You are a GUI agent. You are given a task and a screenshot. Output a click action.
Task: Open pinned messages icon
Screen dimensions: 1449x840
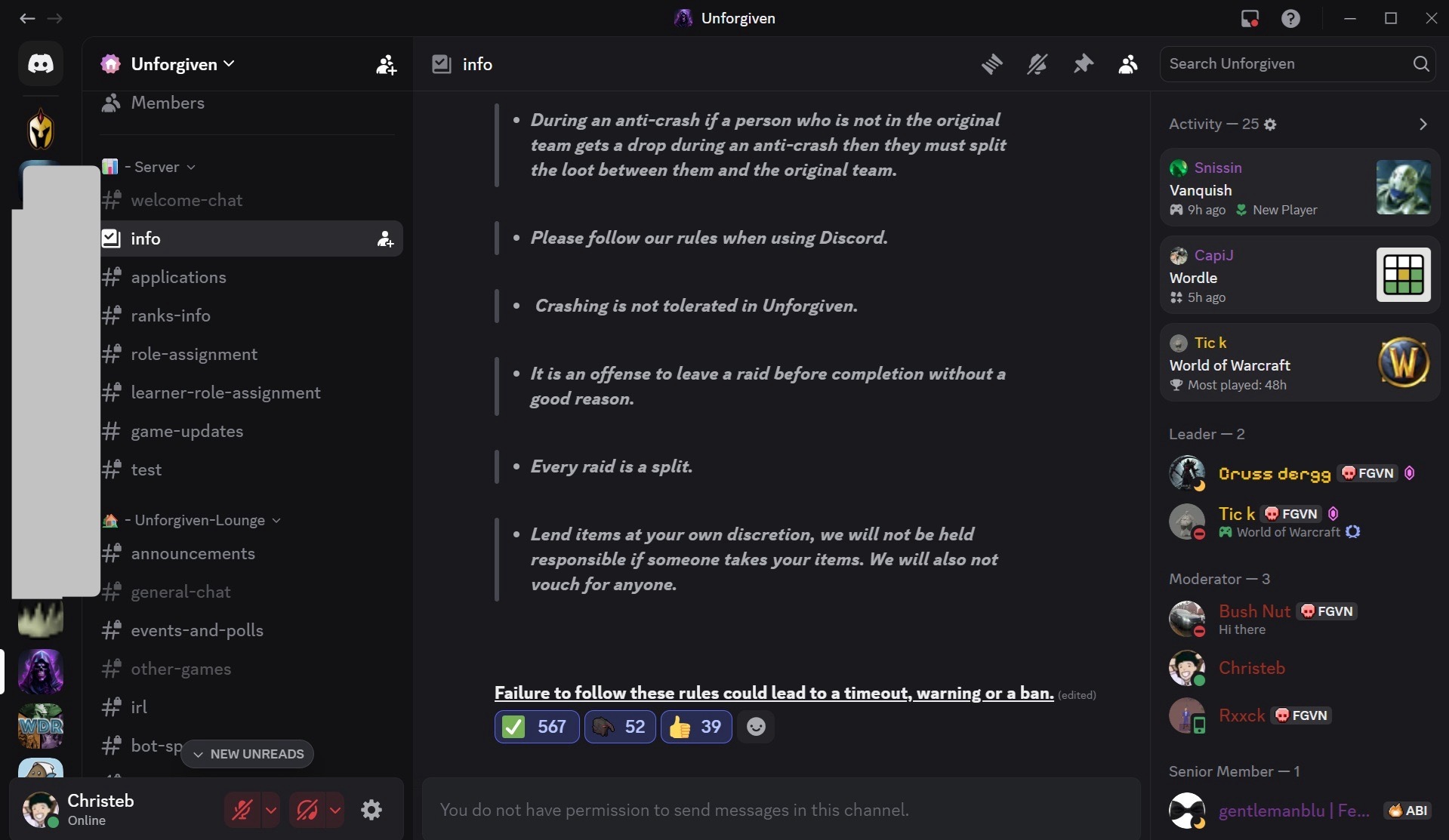(x=1083, y=64)
